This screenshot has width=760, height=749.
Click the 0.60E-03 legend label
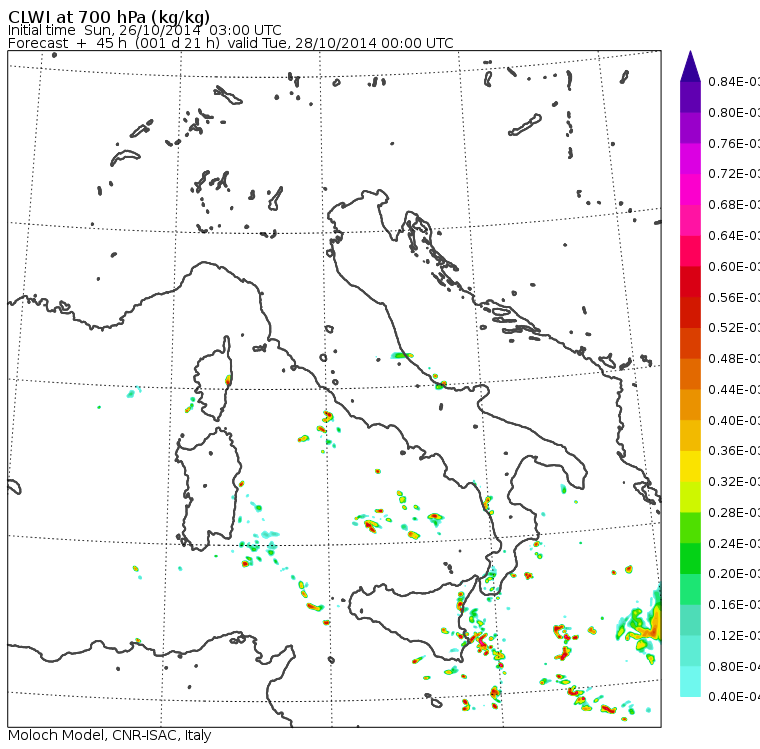point(734,267)
